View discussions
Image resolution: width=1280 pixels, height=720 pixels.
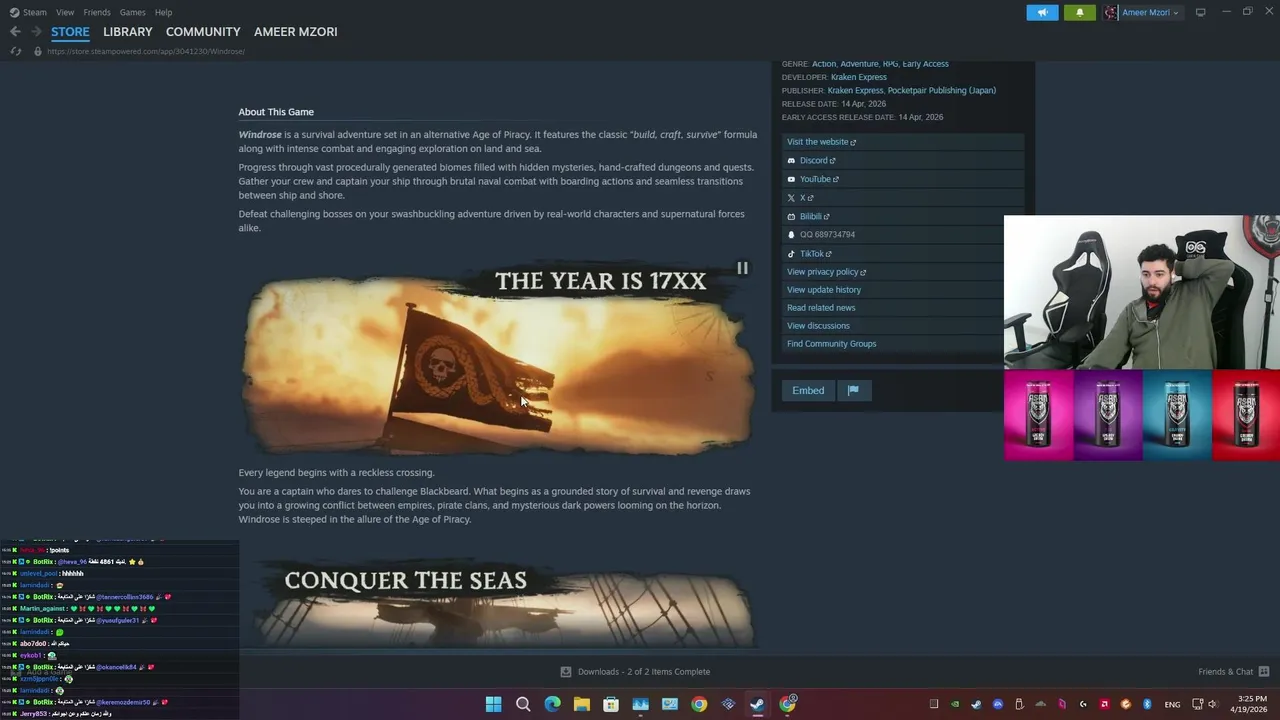(818, 326)
